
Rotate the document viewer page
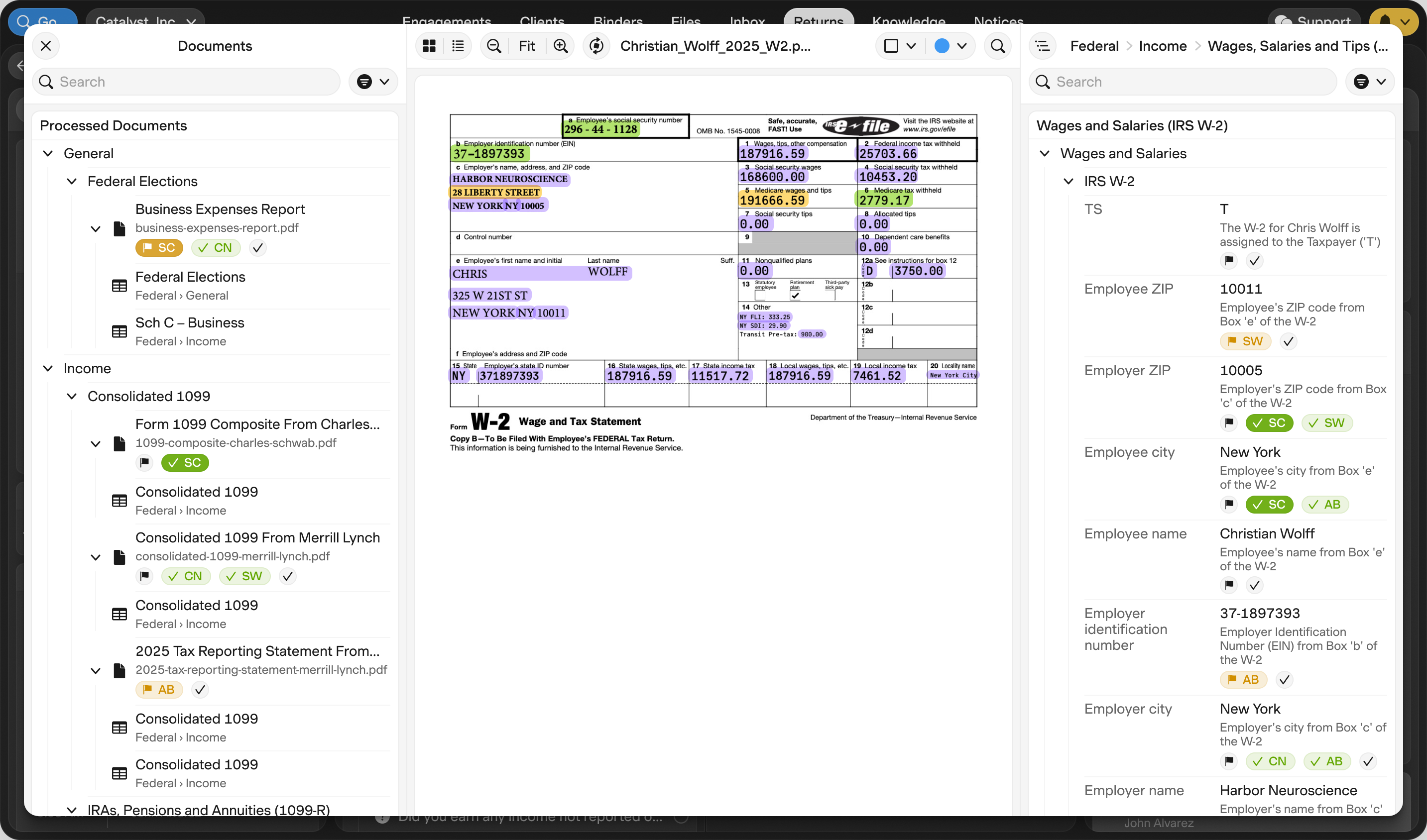coord(596,46)
